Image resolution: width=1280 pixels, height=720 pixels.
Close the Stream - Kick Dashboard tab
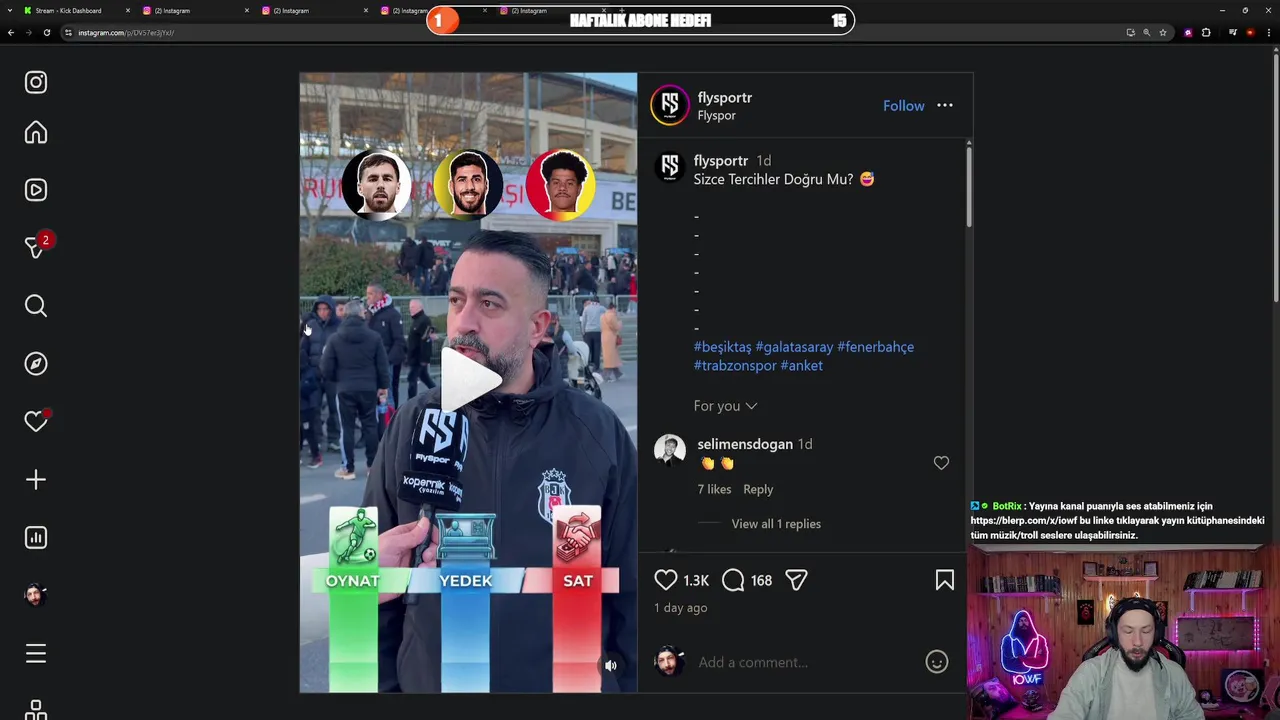(x=128, y=10)
